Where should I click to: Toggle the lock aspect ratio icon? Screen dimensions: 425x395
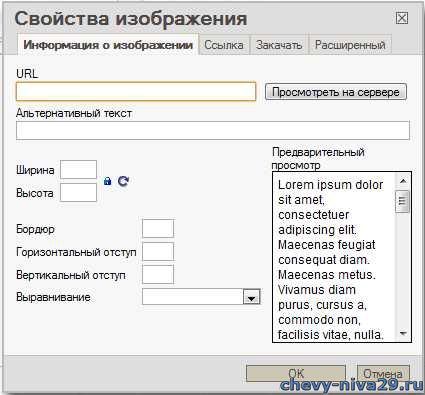[107, 181]
